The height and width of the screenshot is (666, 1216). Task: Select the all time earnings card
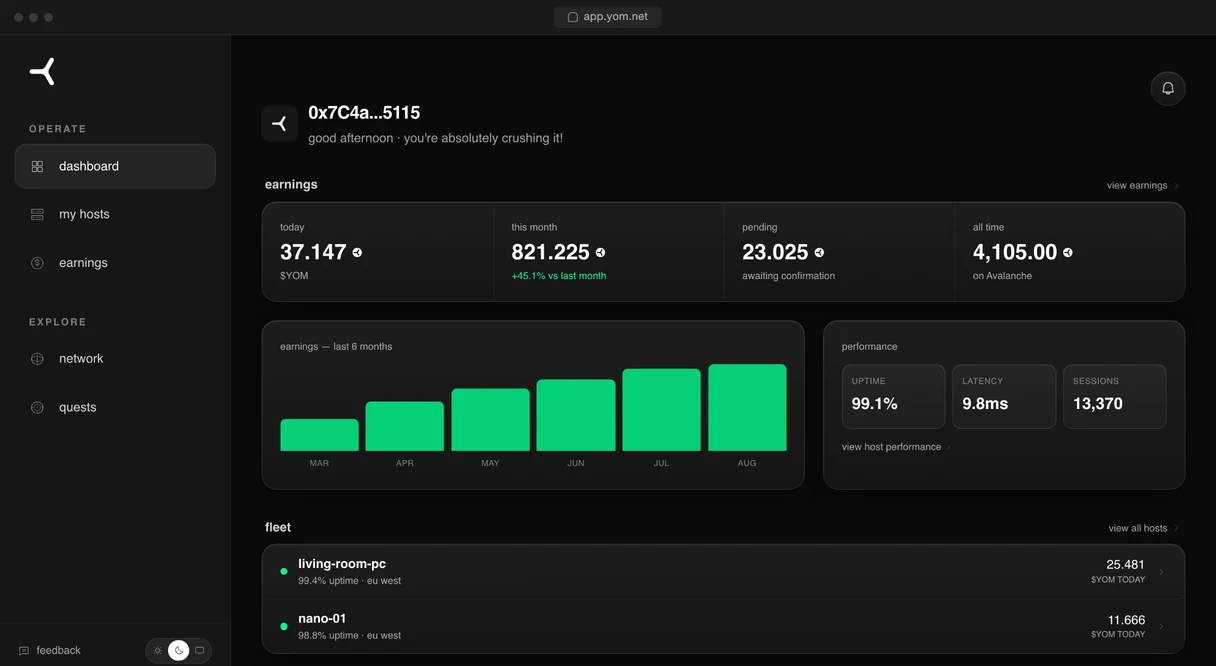coord(1070,252)
